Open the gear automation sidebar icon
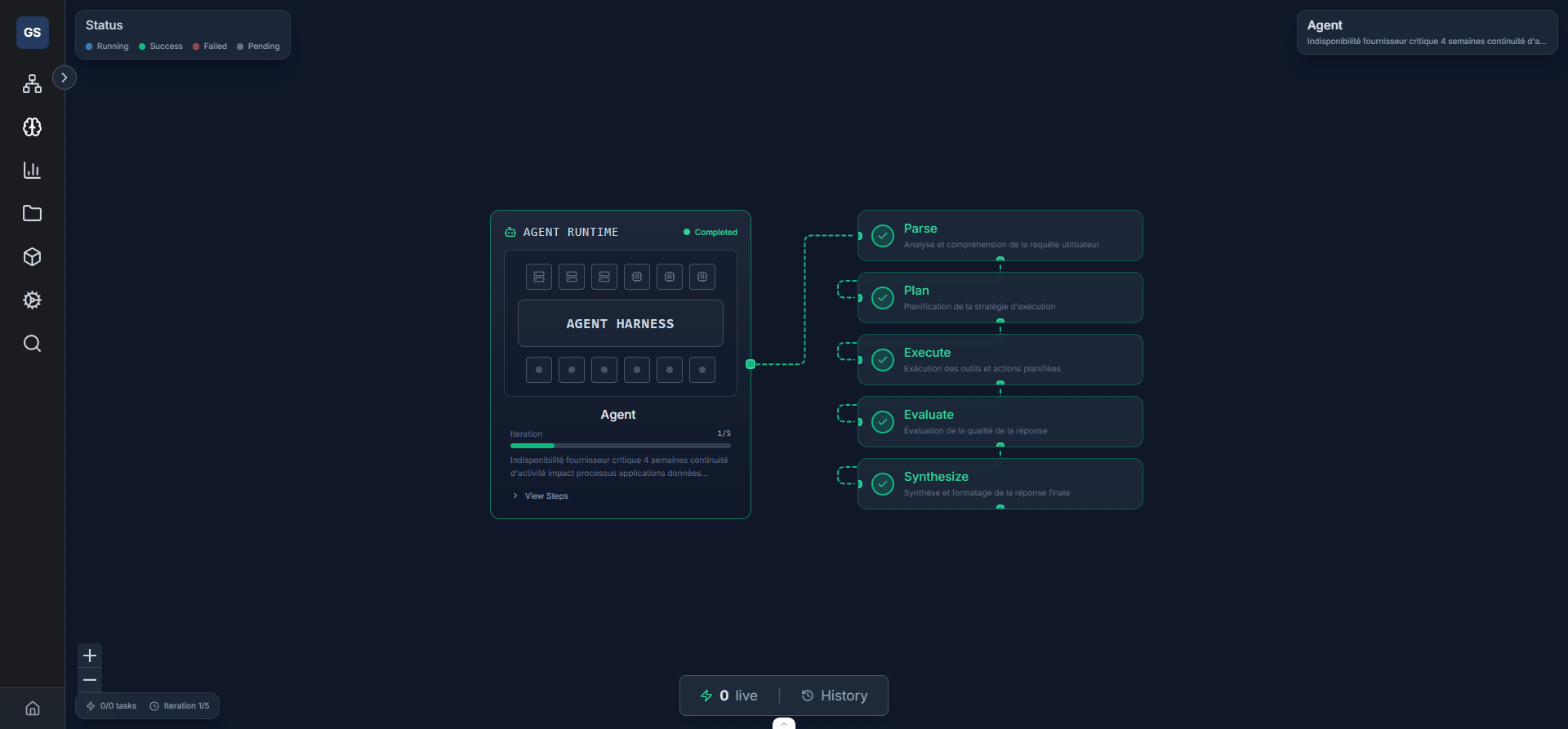The width and height of the screenshot is (1568, 729). 32,300
